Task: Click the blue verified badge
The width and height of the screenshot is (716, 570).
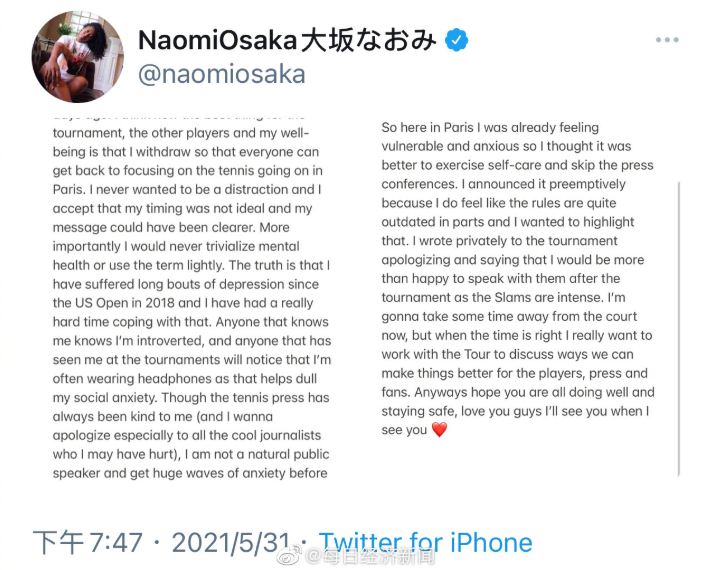Action: click(456, 40)
